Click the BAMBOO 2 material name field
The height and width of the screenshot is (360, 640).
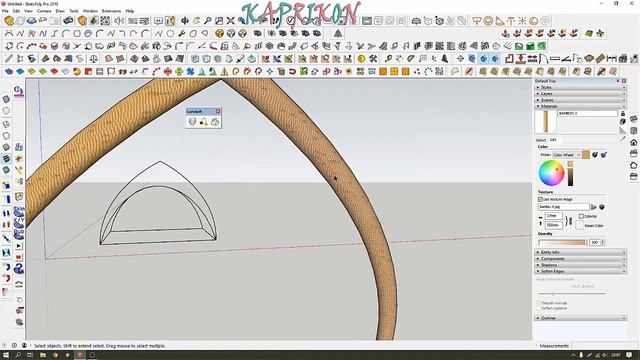(587, 113)
